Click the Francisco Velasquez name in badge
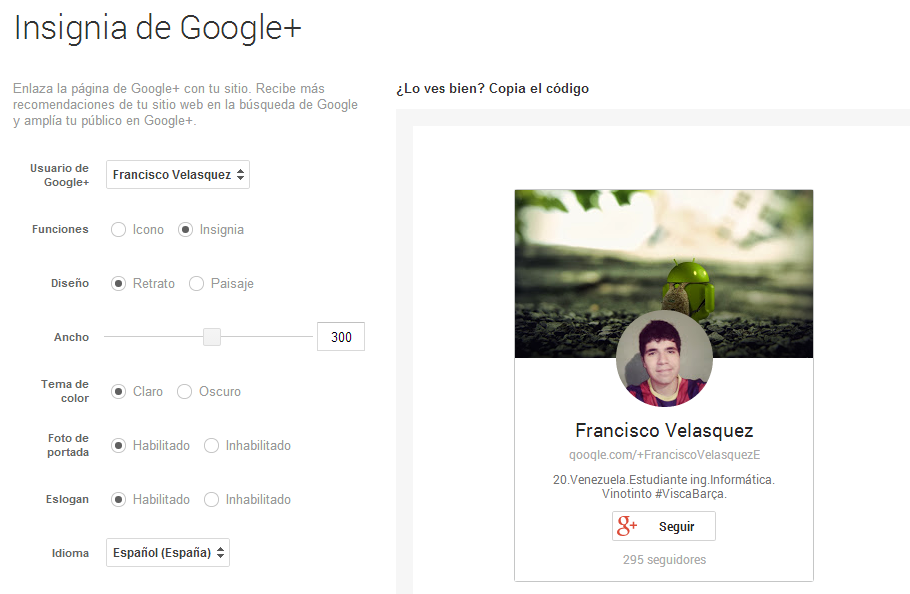This screenshot has width=910, height=594. [664, 431]
